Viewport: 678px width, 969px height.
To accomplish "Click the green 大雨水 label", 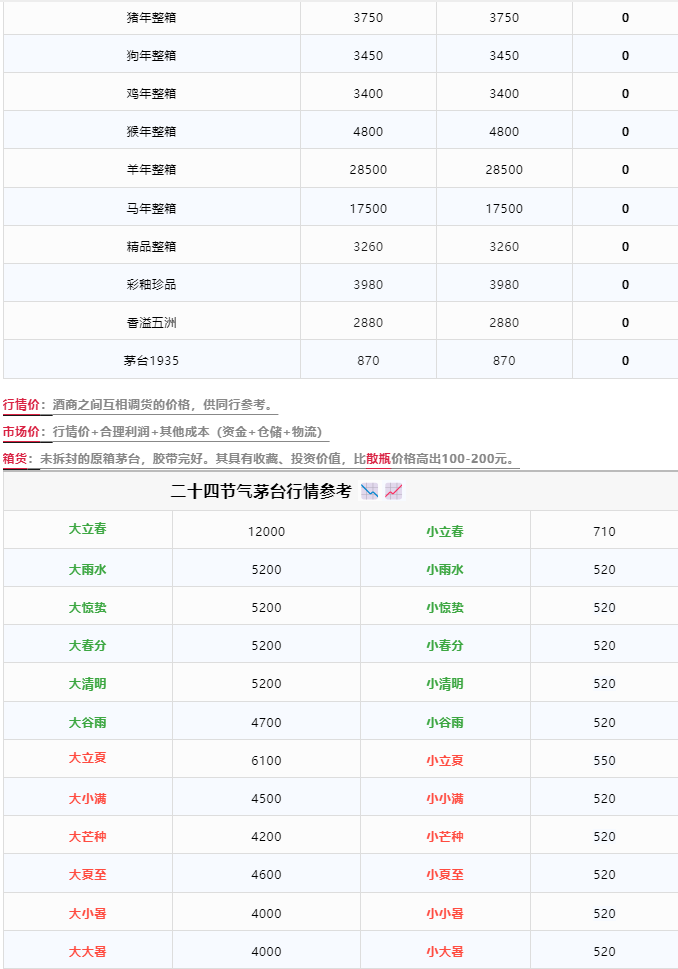I will point(88,570).
